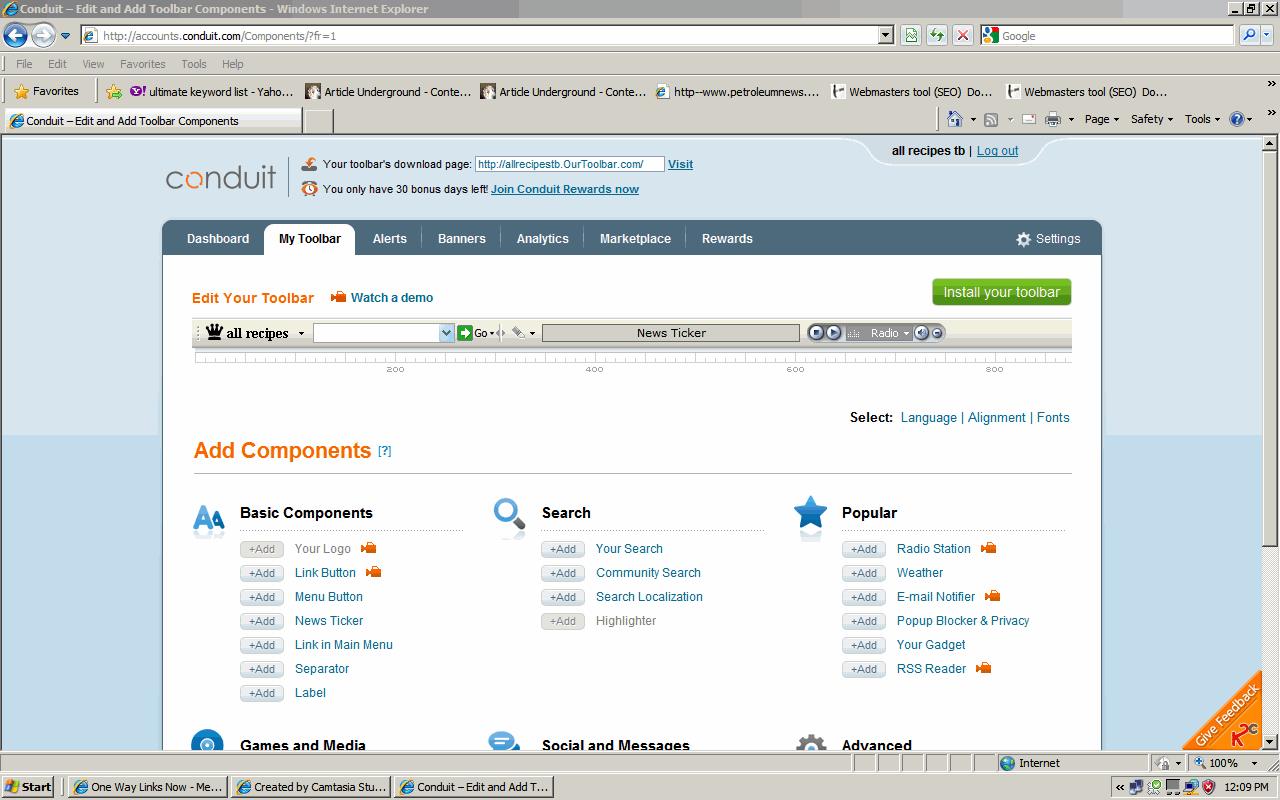Click the video icon next to Link Button
Screen dimensions: 1280x800
point(374,572)
